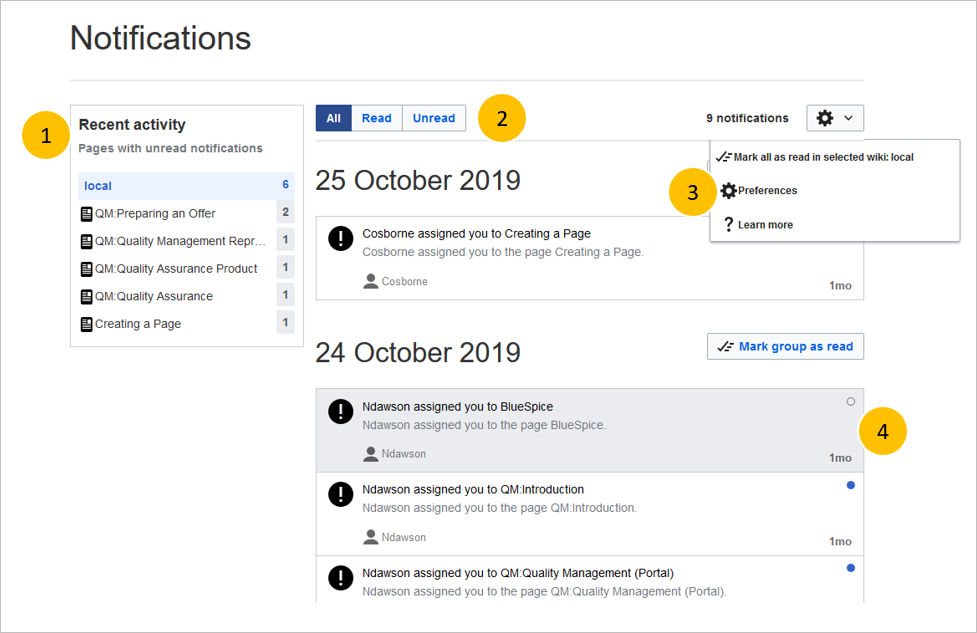
Task: Show All notifications tab
Action: click(x=334, y=118)
